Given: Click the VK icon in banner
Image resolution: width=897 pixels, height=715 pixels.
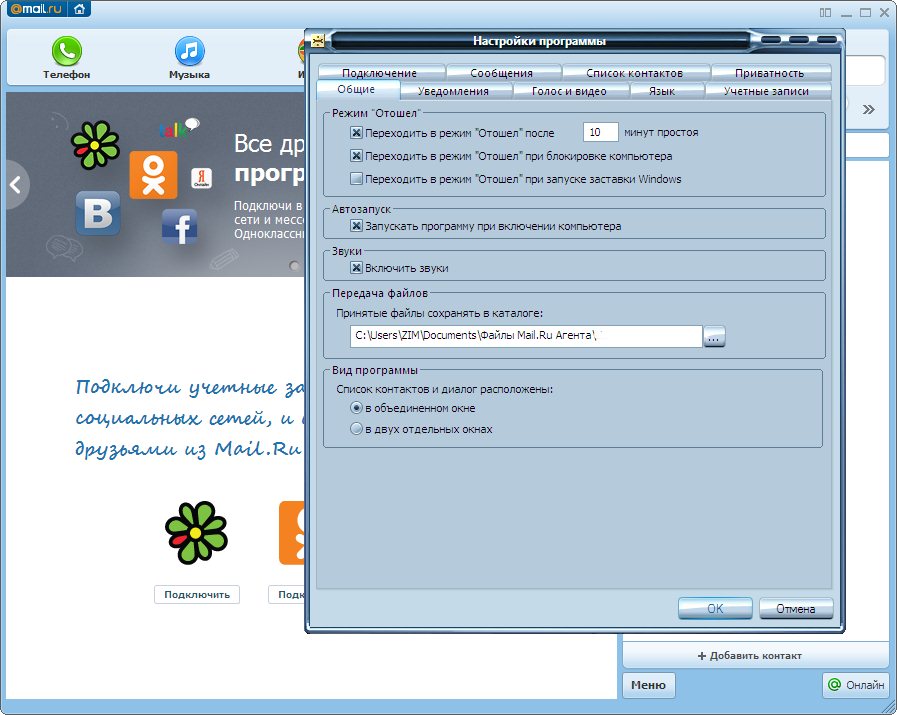Looking at the screenshot, I should [x=98, y=214].
